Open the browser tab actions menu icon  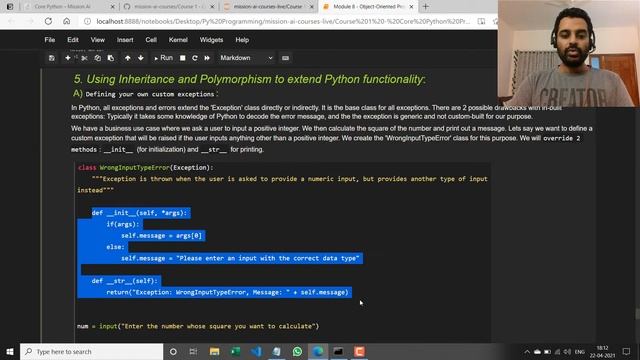10,7
